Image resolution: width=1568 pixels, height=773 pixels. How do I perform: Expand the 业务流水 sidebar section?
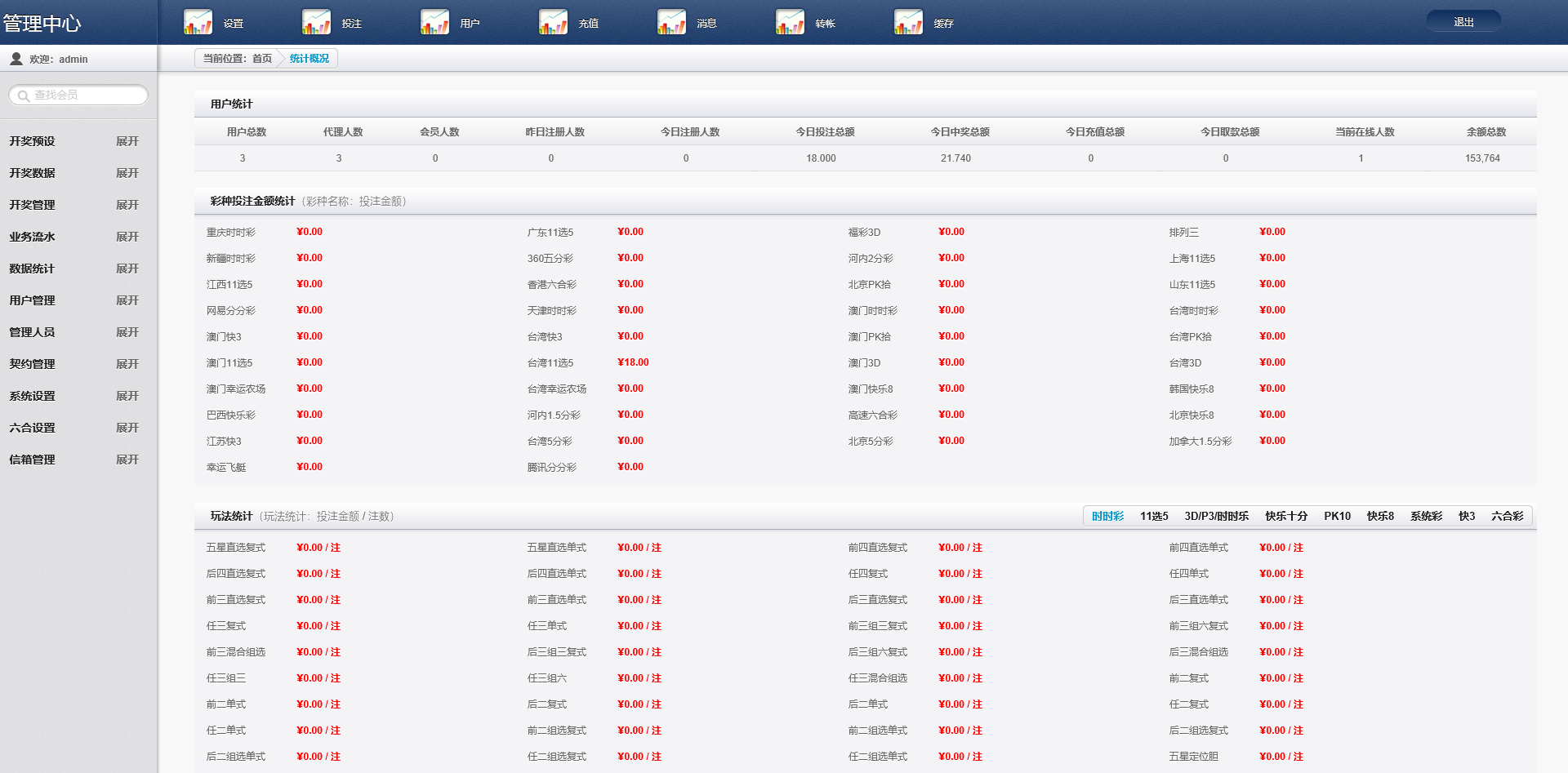(127, 237)
